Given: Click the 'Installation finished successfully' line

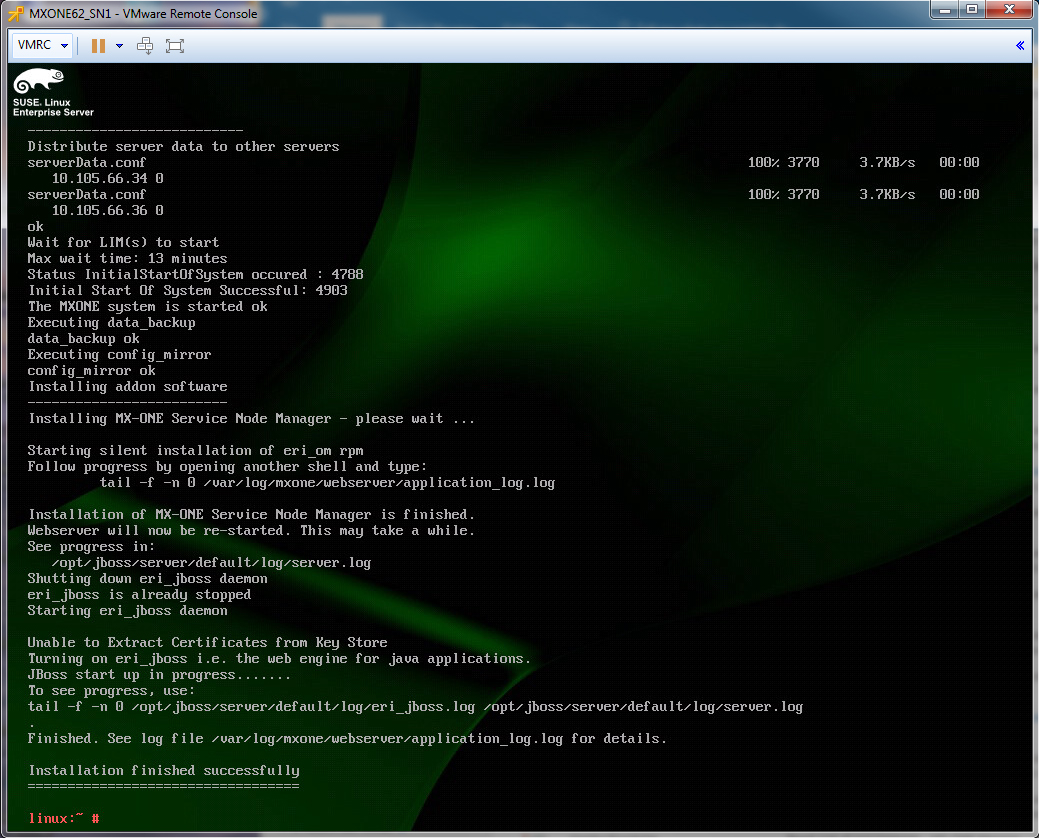Looking at the screenshot, I should [x=163, y=770].
